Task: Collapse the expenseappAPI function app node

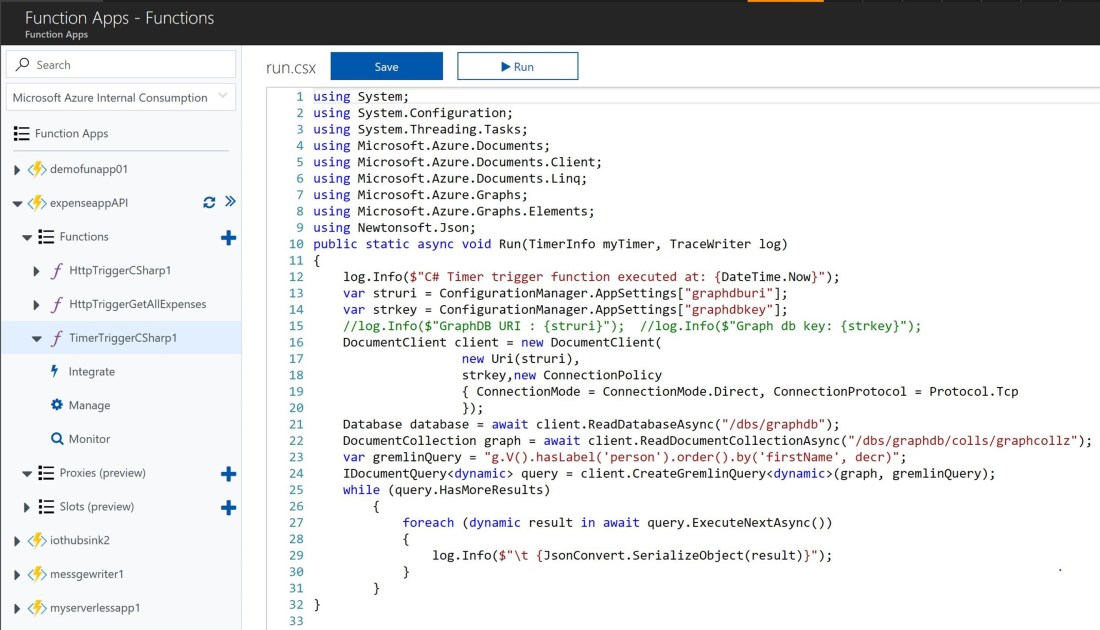Action: click(17, 203)
